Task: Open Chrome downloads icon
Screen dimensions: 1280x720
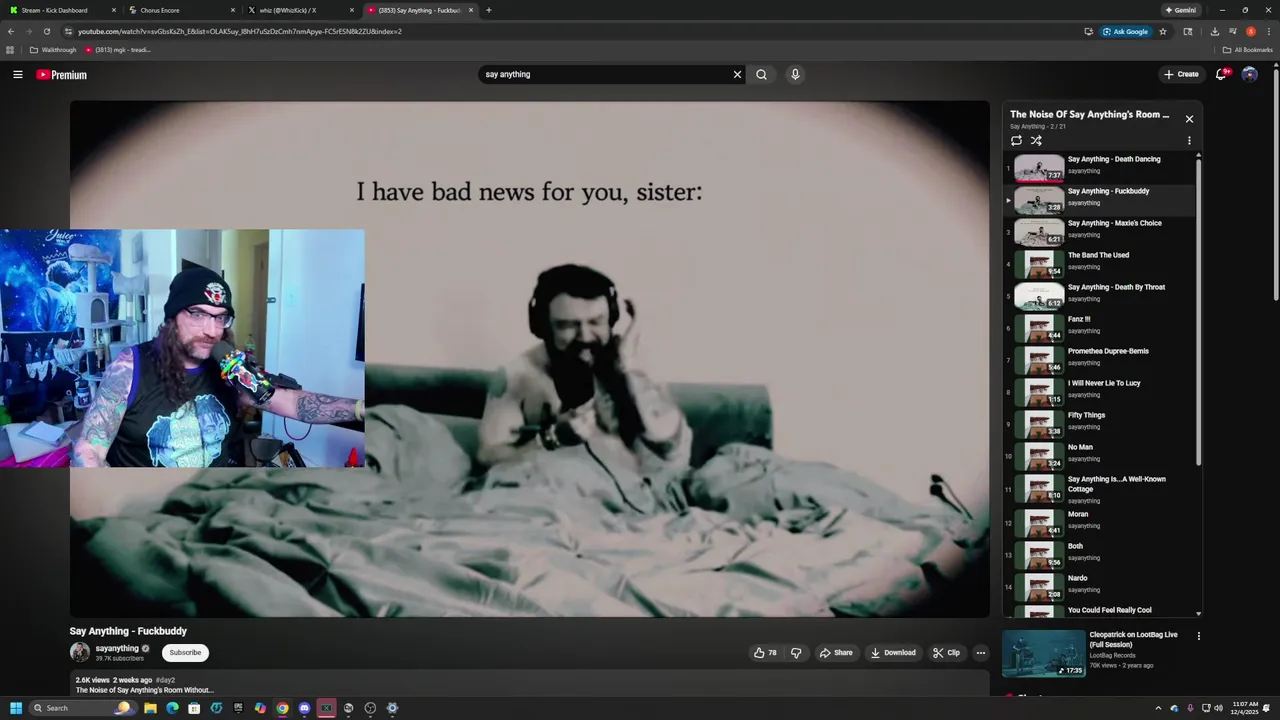Action: [1214, 31]
